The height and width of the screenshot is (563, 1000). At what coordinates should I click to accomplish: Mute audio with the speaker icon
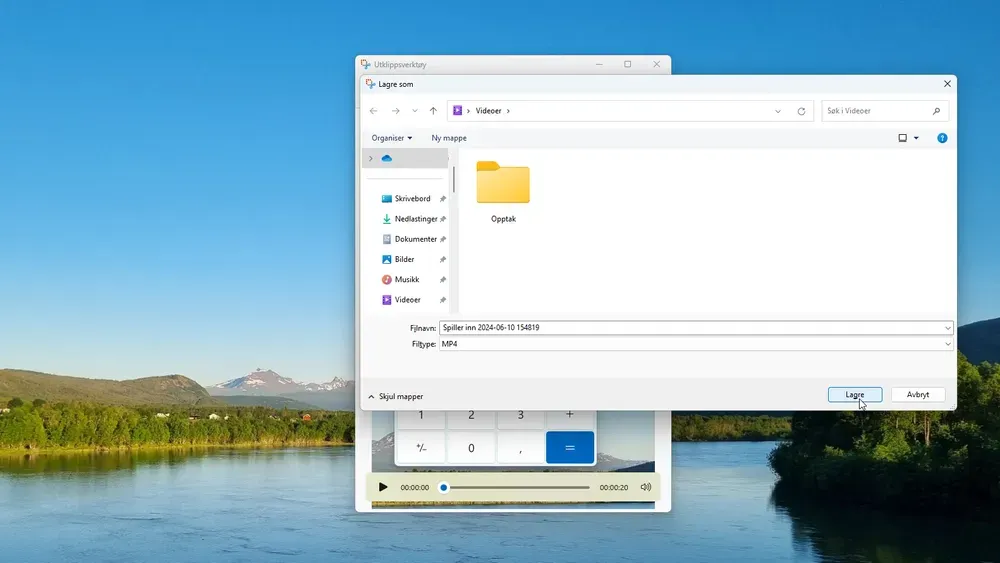[x=646, y=487]
